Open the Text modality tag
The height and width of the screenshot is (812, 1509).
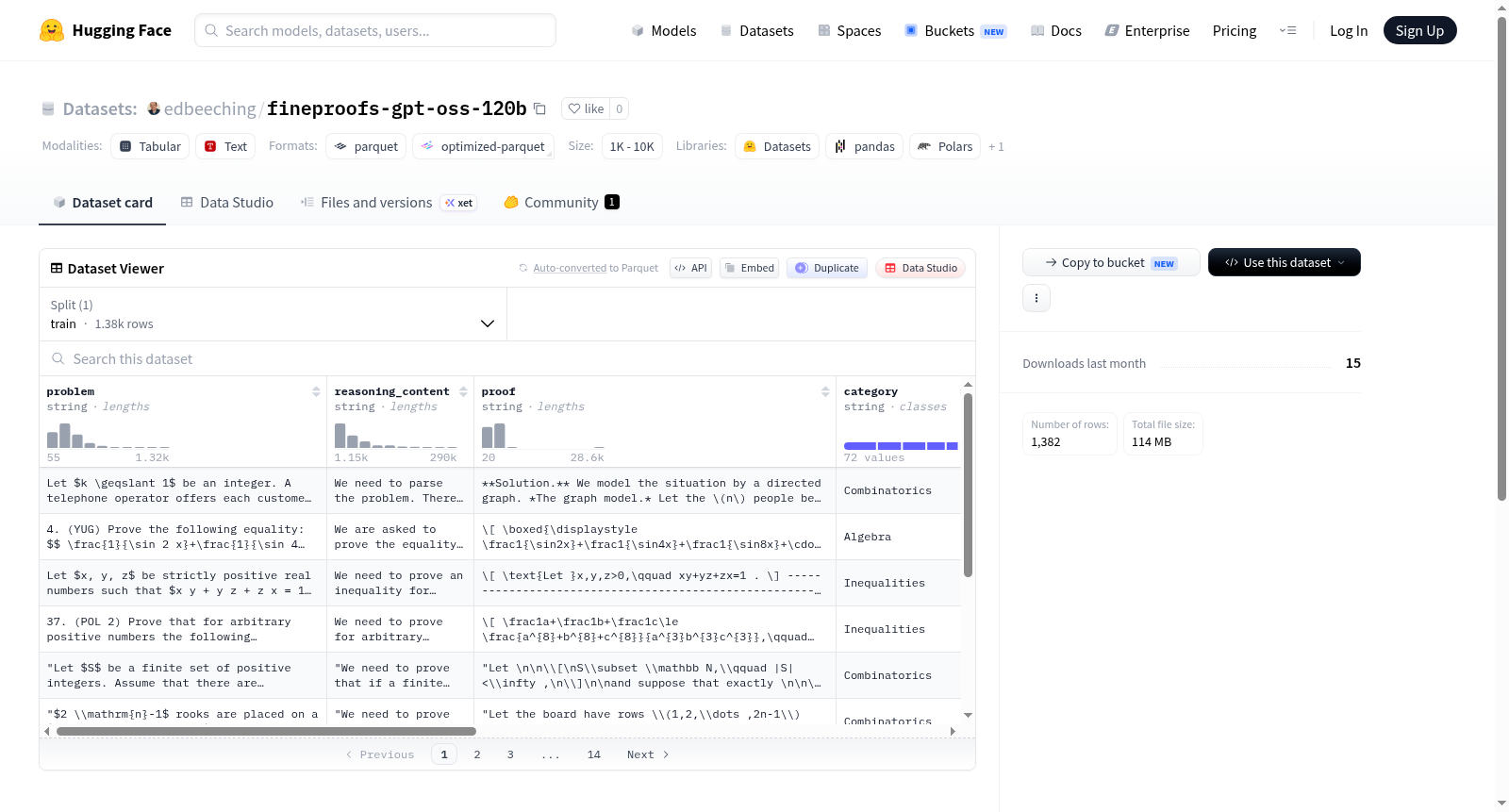click(225, 146)
